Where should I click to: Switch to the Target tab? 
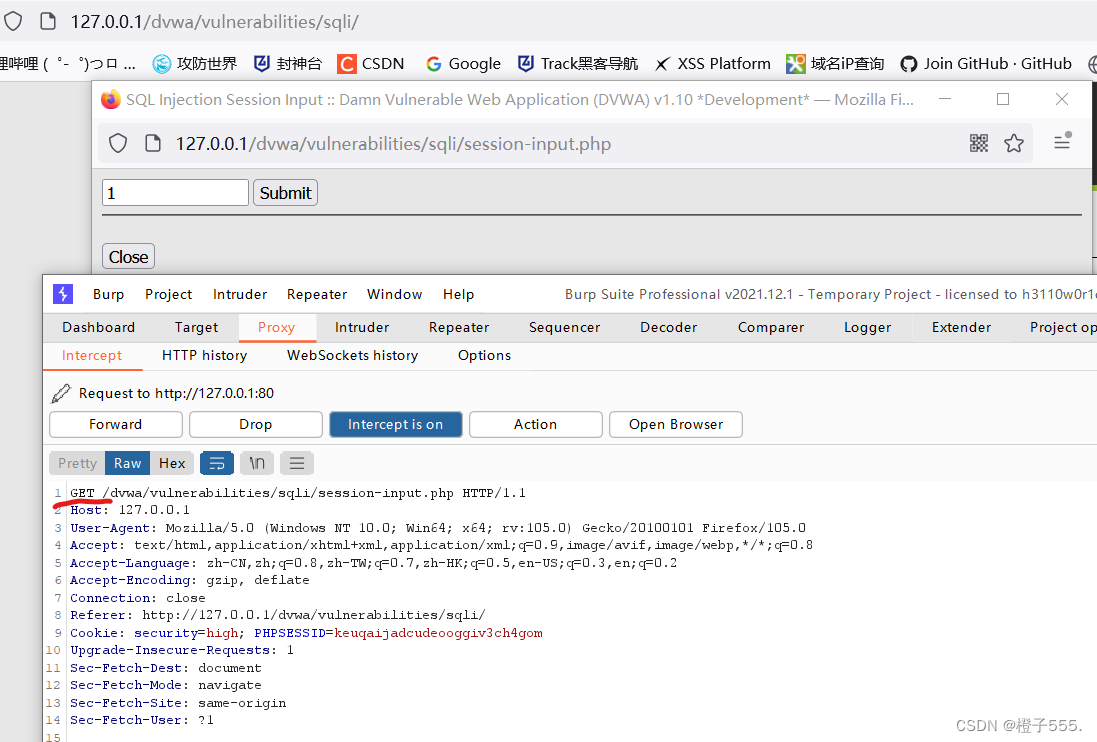pyautogui.click(x=197, y=327)
